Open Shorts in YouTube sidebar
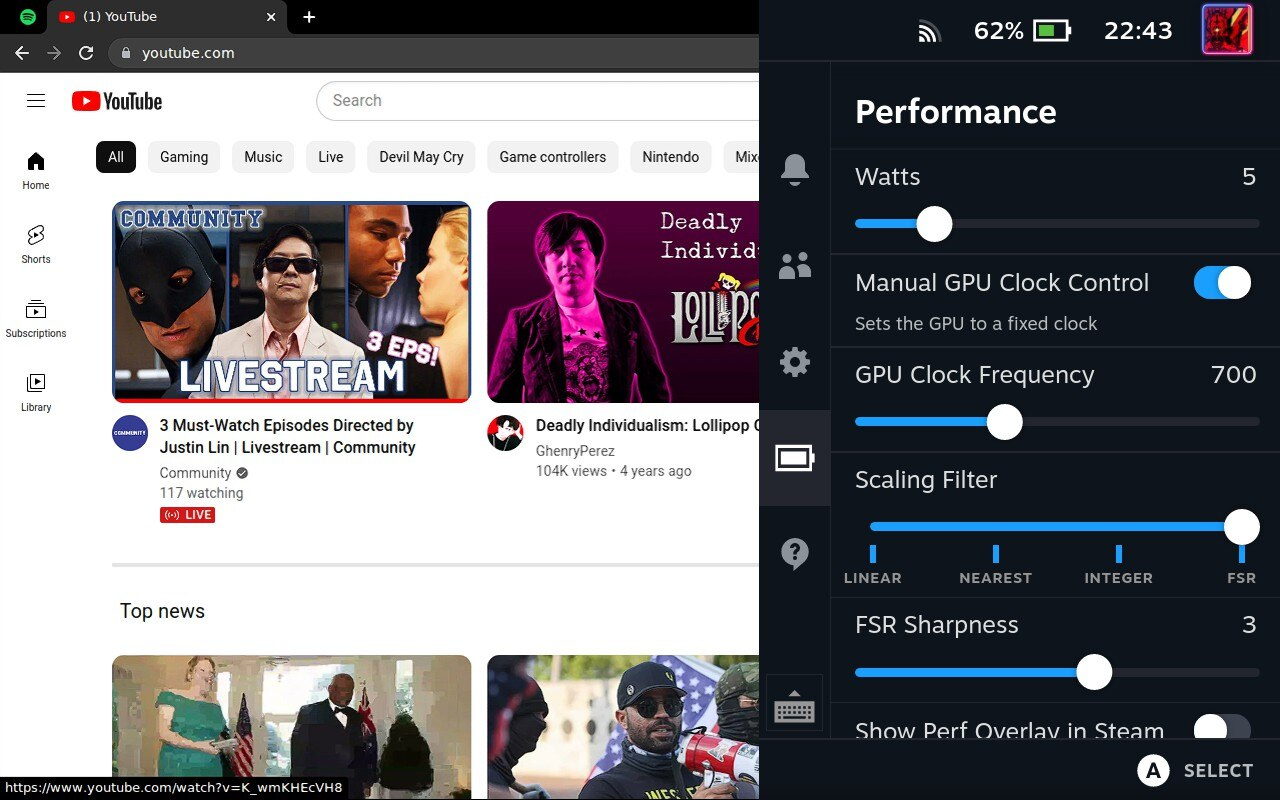Image resolution: width=1280 pixels, height=800 pixels. click(x=36, y=244)
